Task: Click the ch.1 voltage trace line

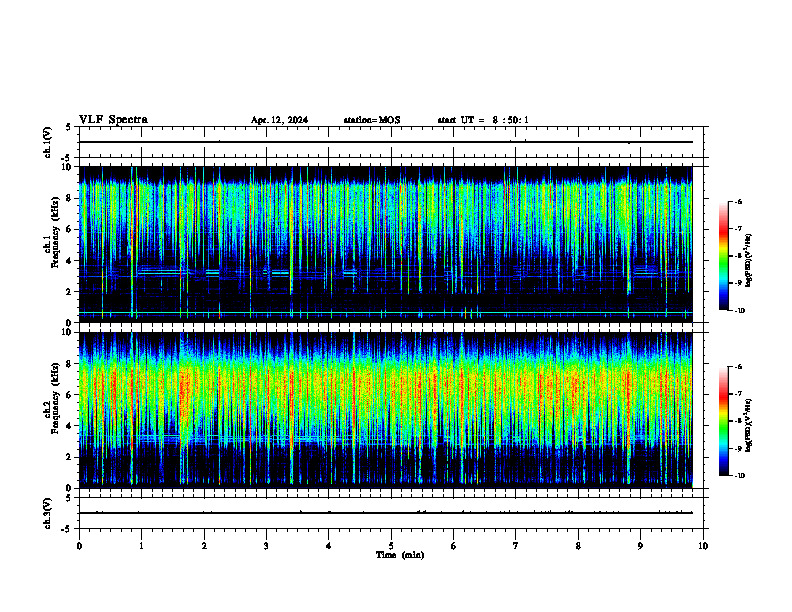Action: [385, 142]
